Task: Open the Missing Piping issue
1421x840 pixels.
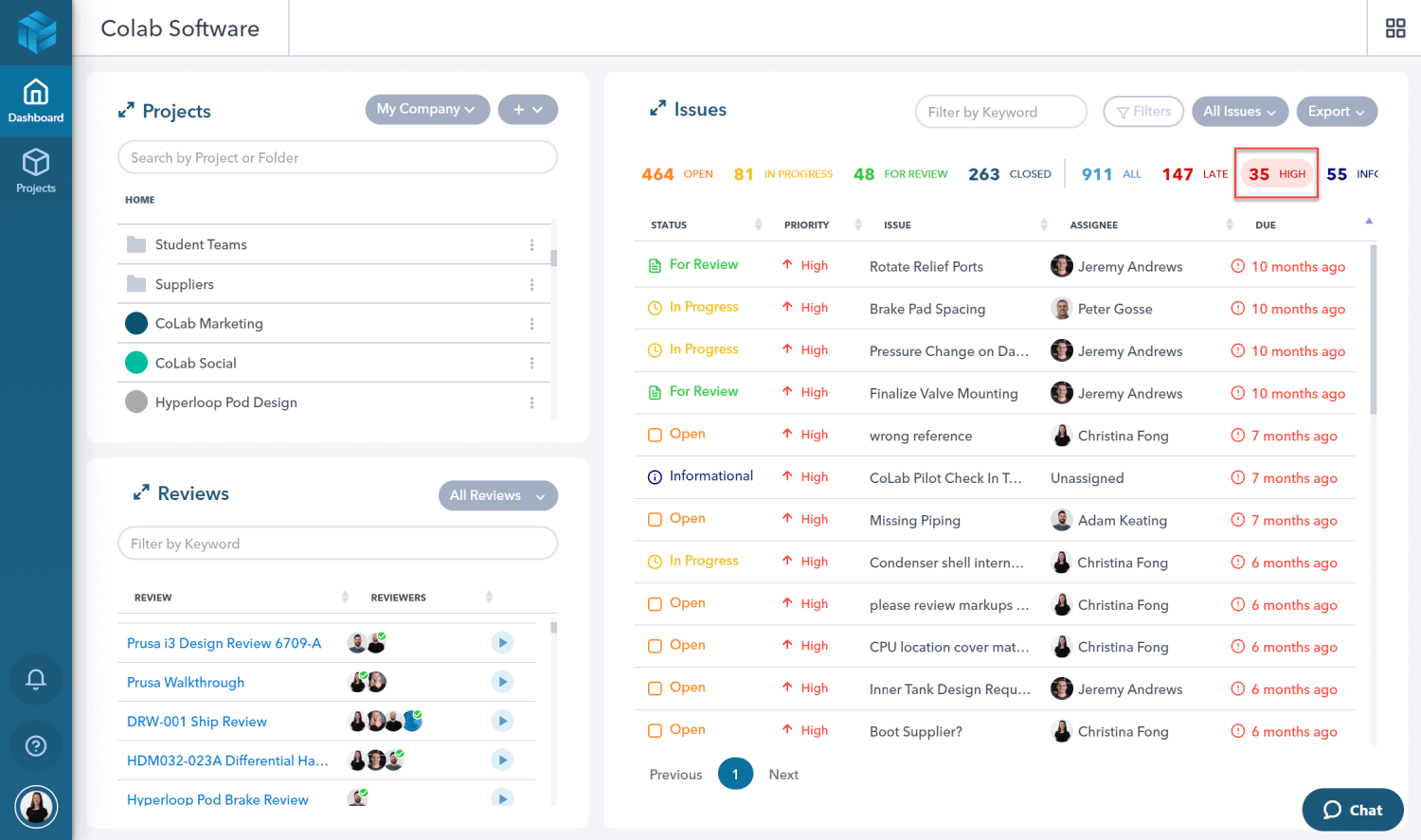Action: (915, 520)
